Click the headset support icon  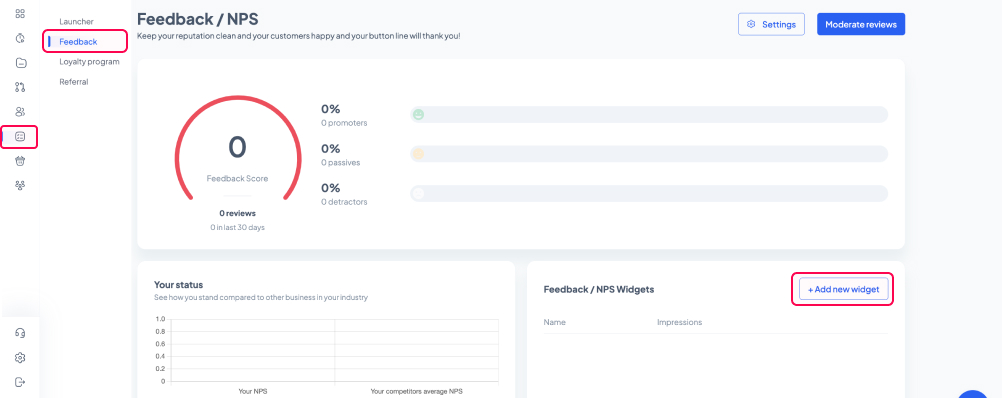[x=20, y=333]
